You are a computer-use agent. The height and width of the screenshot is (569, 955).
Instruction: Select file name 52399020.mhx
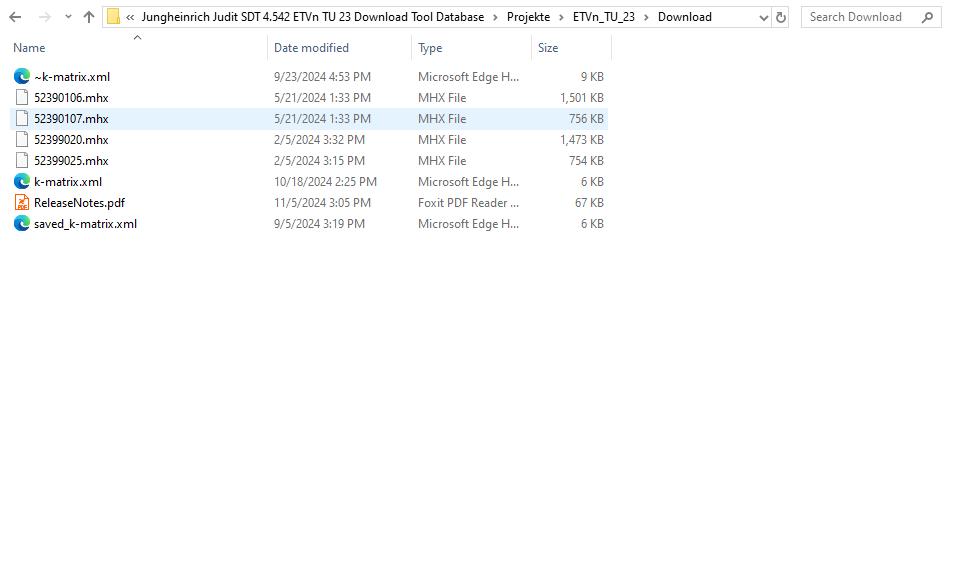pyautogui.click(x=71, y=140)
